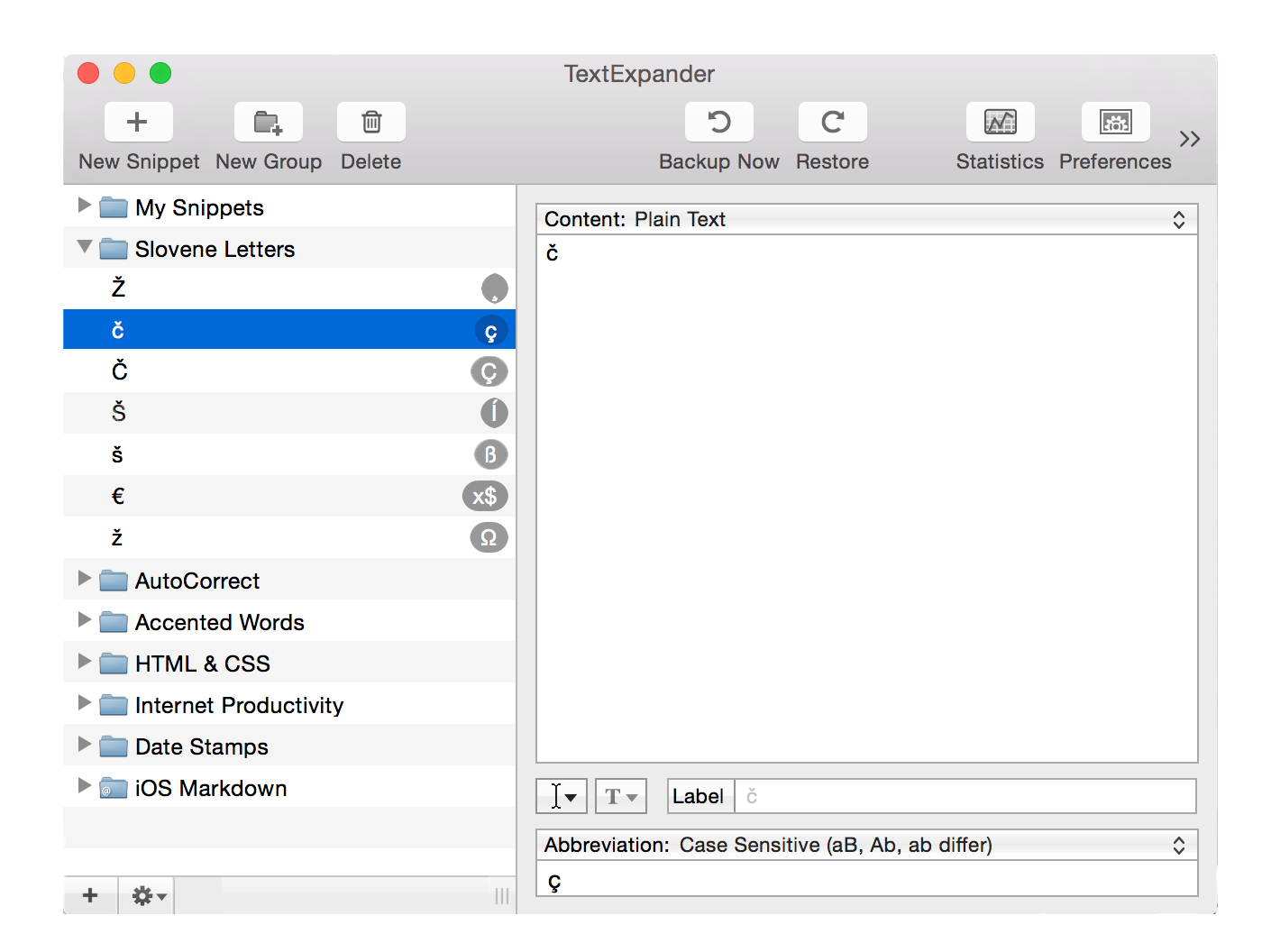Viewport: 1262px width, 952px height.
Task: Click the Delete trash icon
Action: (370, 123)
